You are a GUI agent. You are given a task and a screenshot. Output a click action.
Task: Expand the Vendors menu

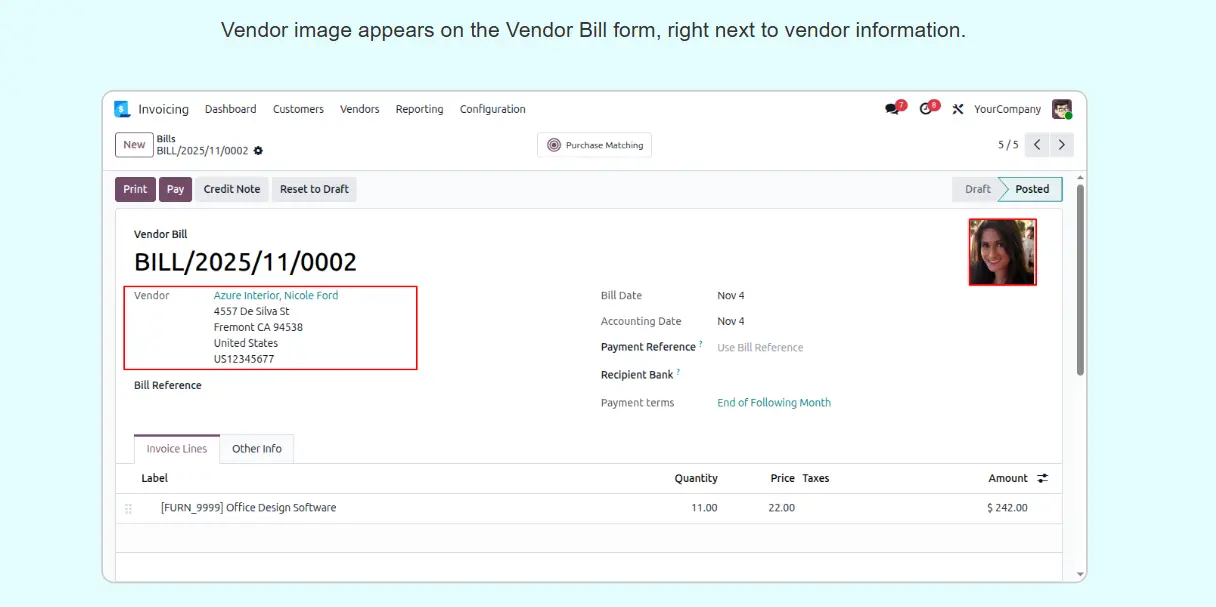pyautogui.click(x=359, y=109)
